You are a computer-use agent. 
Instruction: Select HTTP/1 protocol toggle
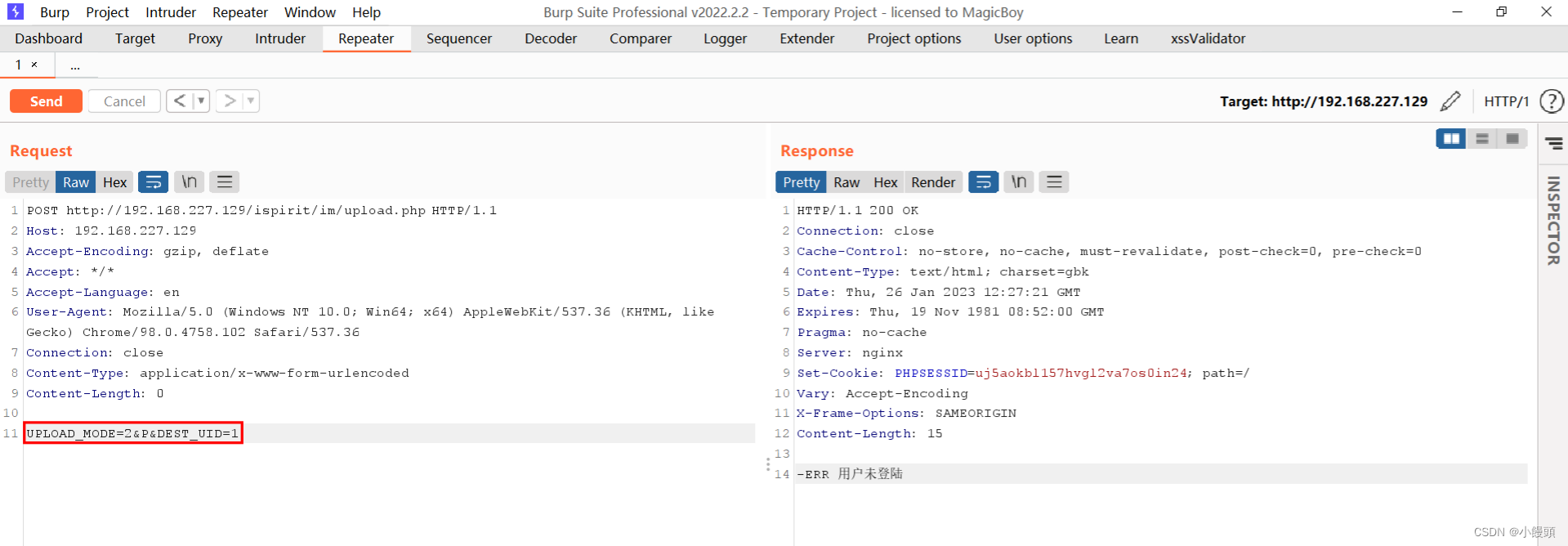(1506, 101)
